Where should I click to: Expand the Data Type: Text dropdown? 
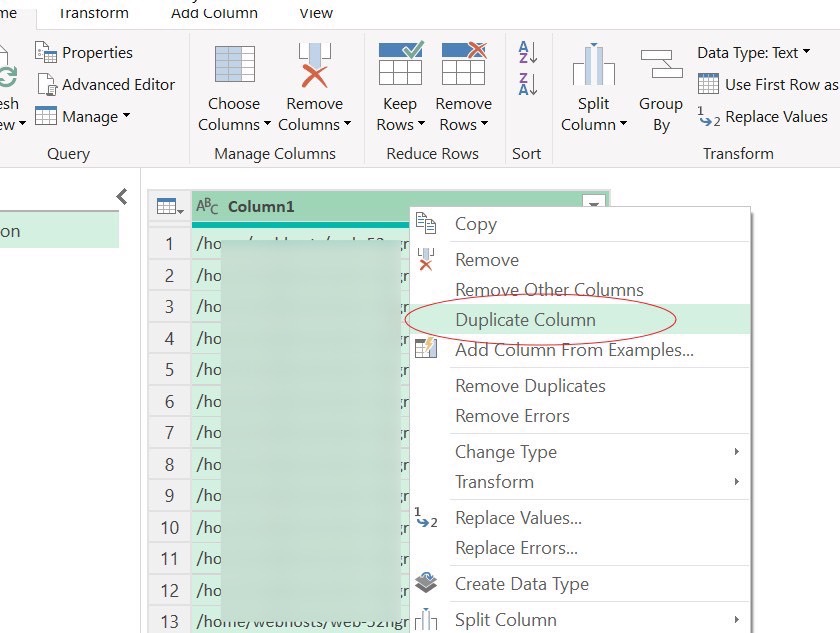754,53
